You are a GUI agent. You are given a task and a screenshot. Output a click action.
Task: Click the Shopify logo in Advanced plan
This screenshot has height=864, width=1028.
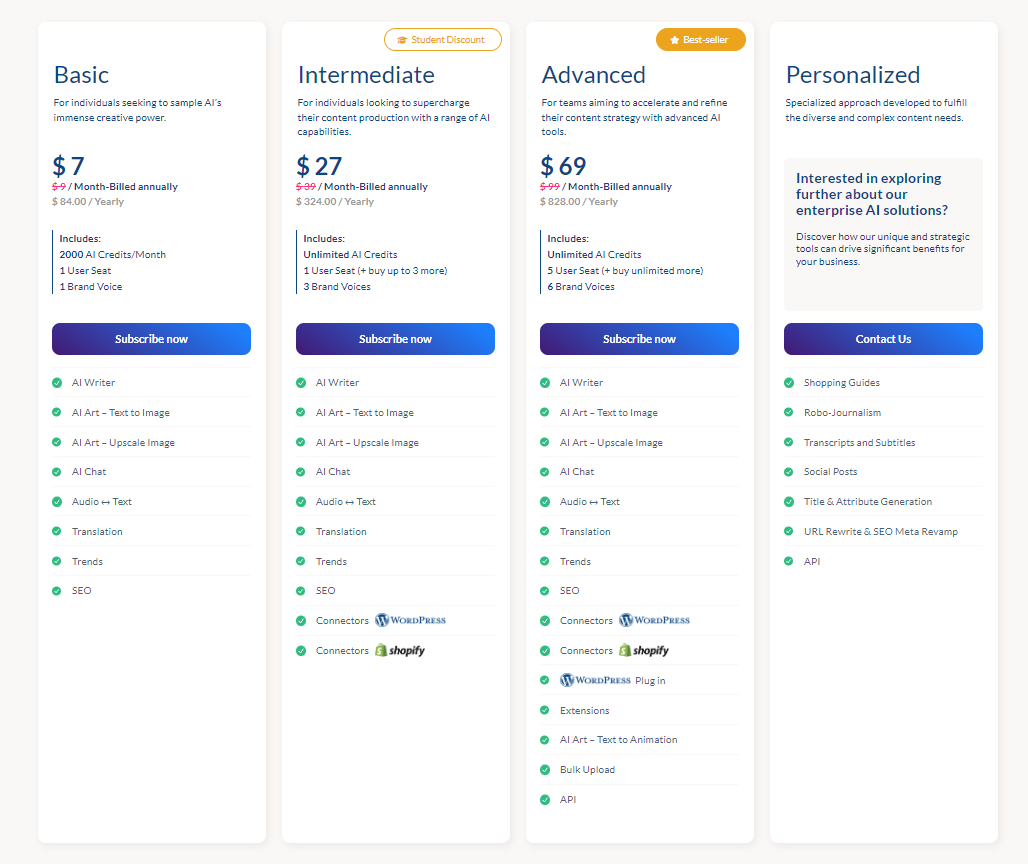tap(644, 650)
